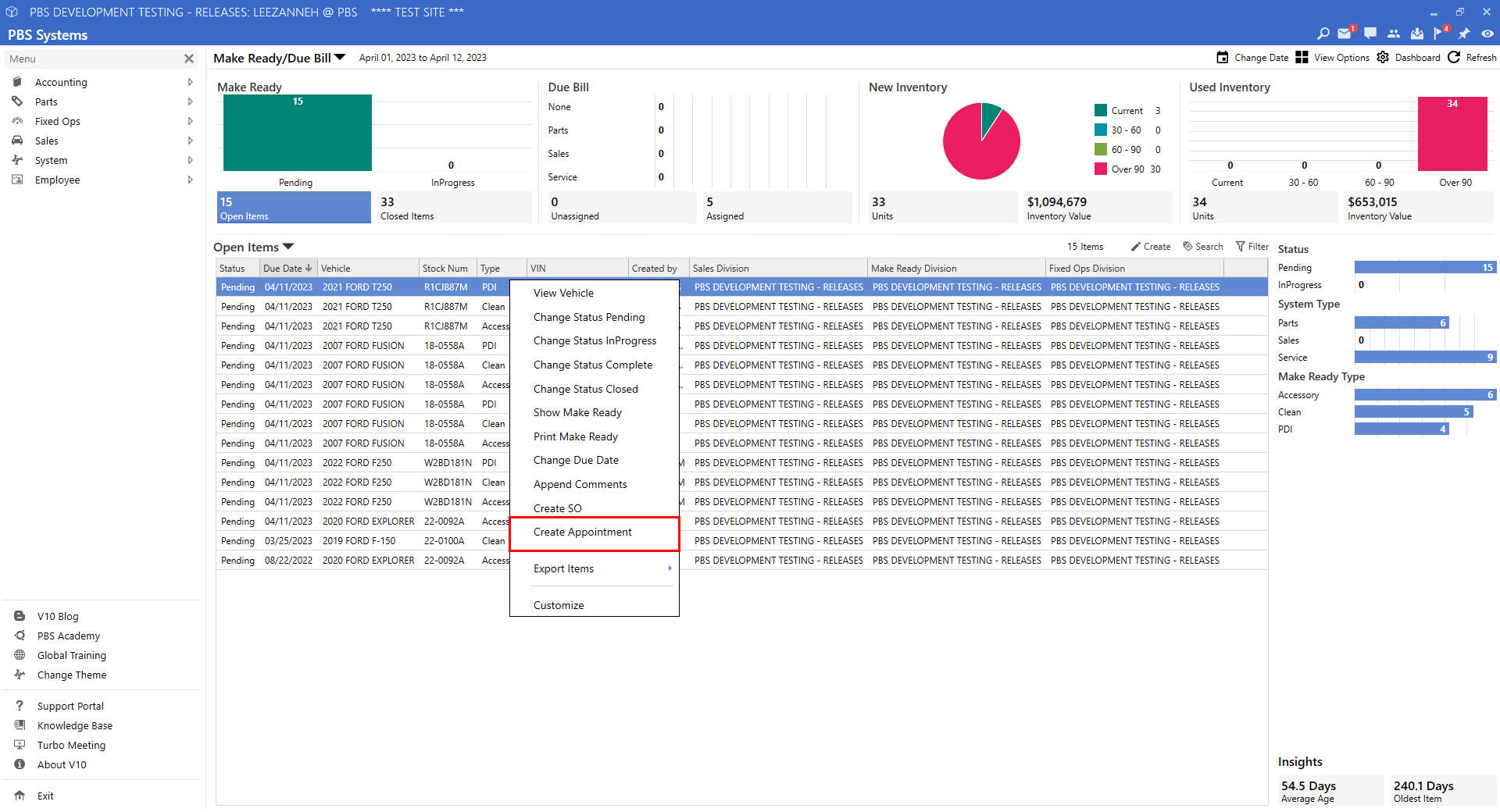Open Support Portal question mark item

pos(70,706)
